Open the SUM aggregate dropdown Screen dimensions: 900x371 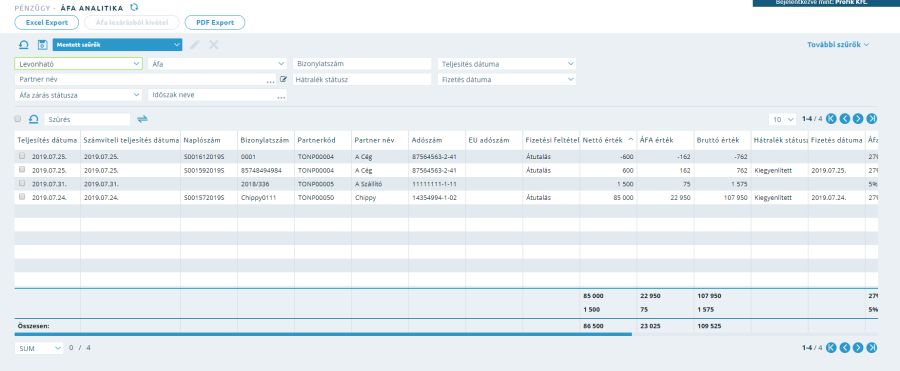click(39, 348)
